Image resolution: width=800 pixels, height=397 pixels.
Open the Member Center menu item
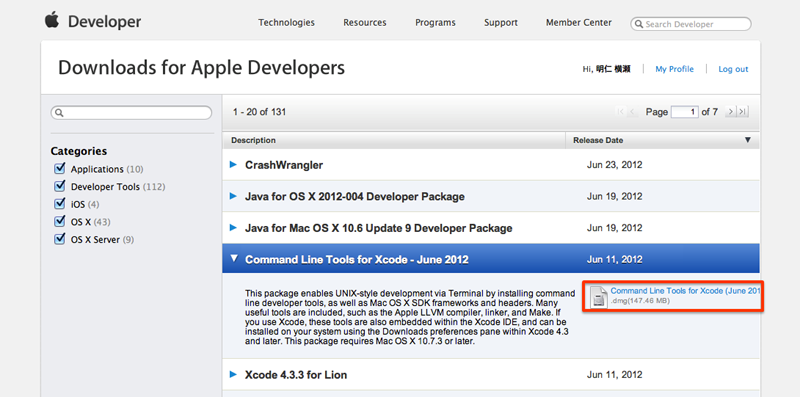pos(579,22)
